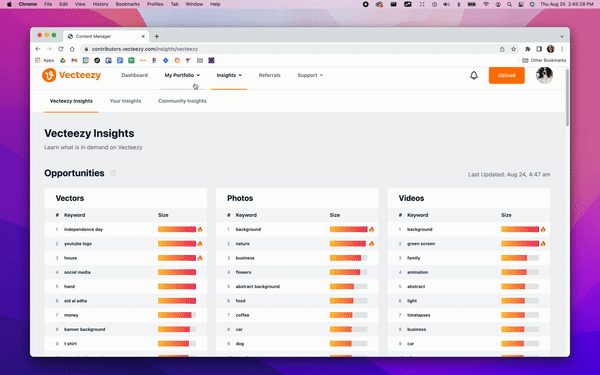Click the 'family' keyword in Videos
The height and width of the screenshot is (375, 600).
click(414, 258)
